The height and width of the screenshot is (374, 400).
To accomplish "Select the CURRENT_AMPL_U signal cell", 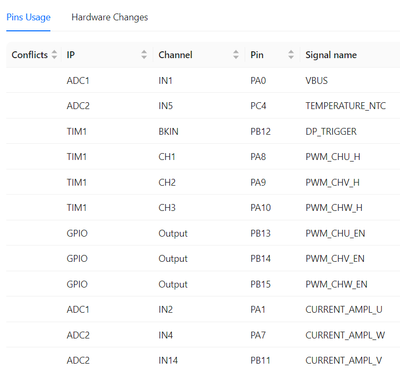I will pos(344,310).
